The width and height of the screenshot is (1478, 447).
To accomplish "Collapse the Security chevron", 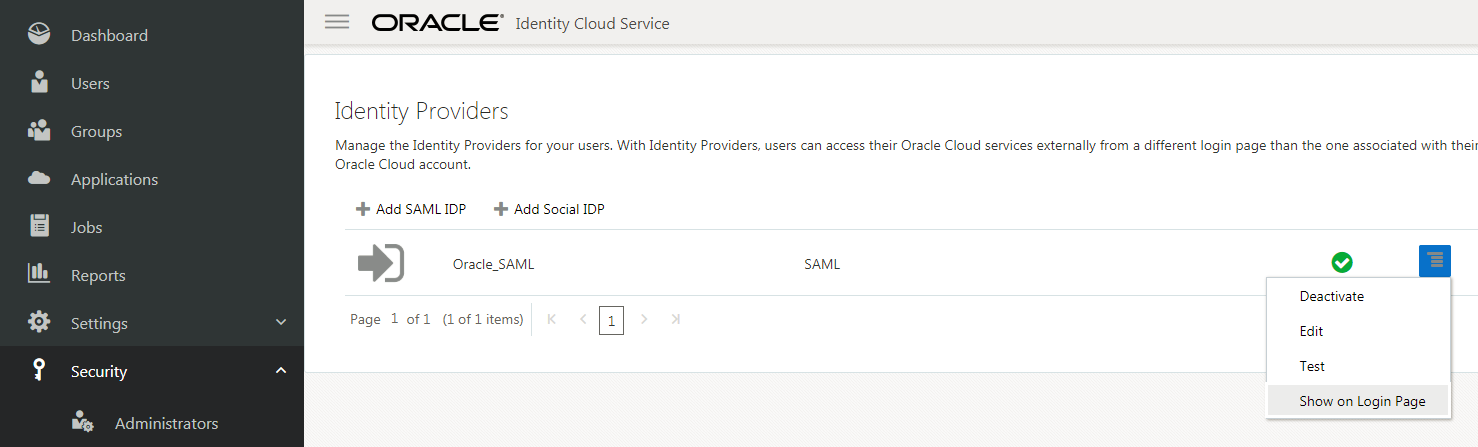I will coord(281,371).
